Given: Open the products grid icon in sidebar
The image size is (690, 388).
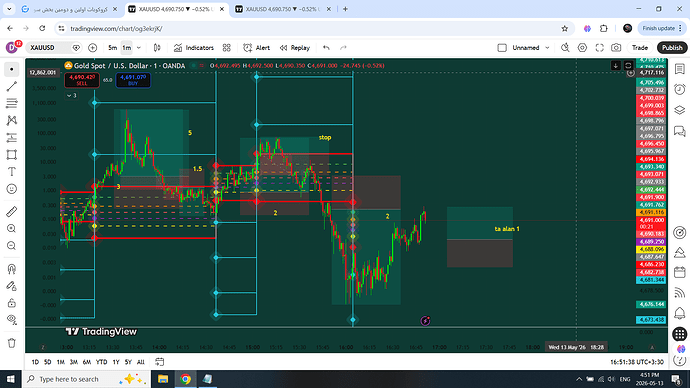Looking at the screenshot, I should pos(680,334).
